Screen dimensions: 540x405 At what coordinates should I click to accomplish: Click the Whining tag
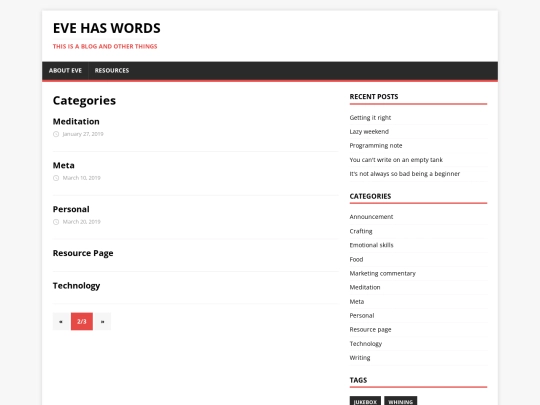pyautogui.click(x=401, y=402)
